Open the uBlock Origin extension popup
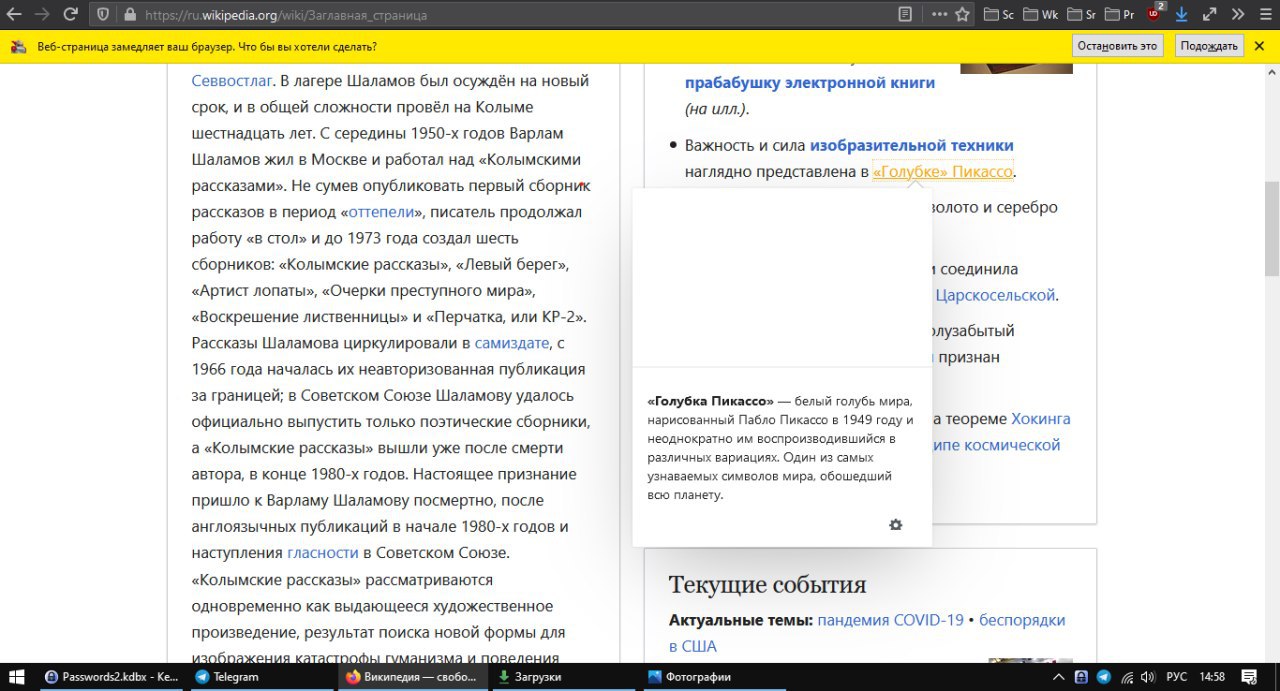 pyautogui.click(x=1155, y=13)
